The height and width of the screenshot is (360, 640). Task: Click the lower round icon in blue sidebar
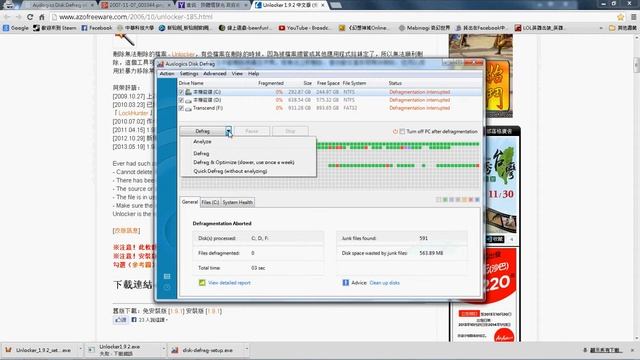(167, 287)
